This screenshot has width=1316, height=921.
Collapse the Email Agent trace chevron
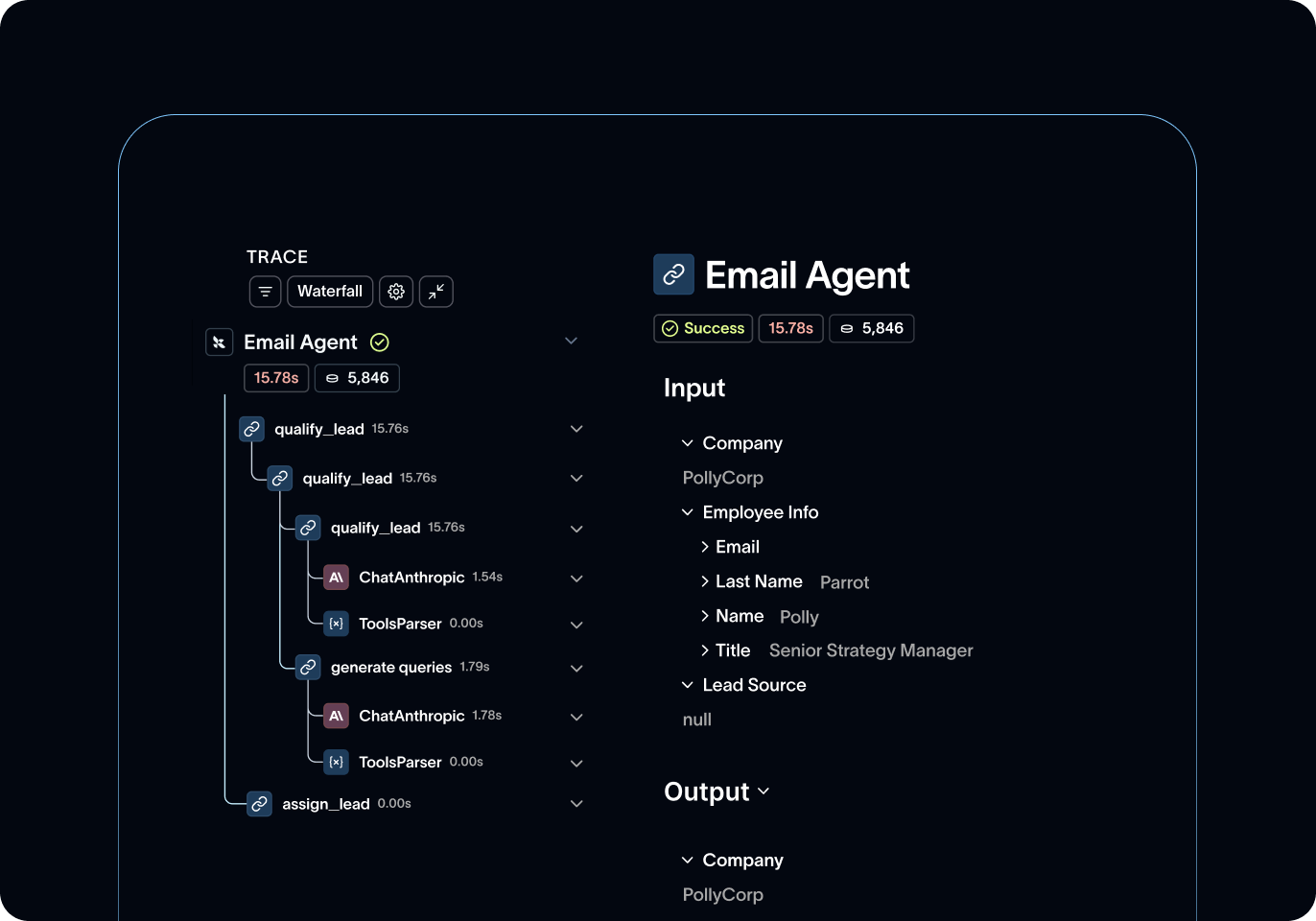tap(571, 342)
